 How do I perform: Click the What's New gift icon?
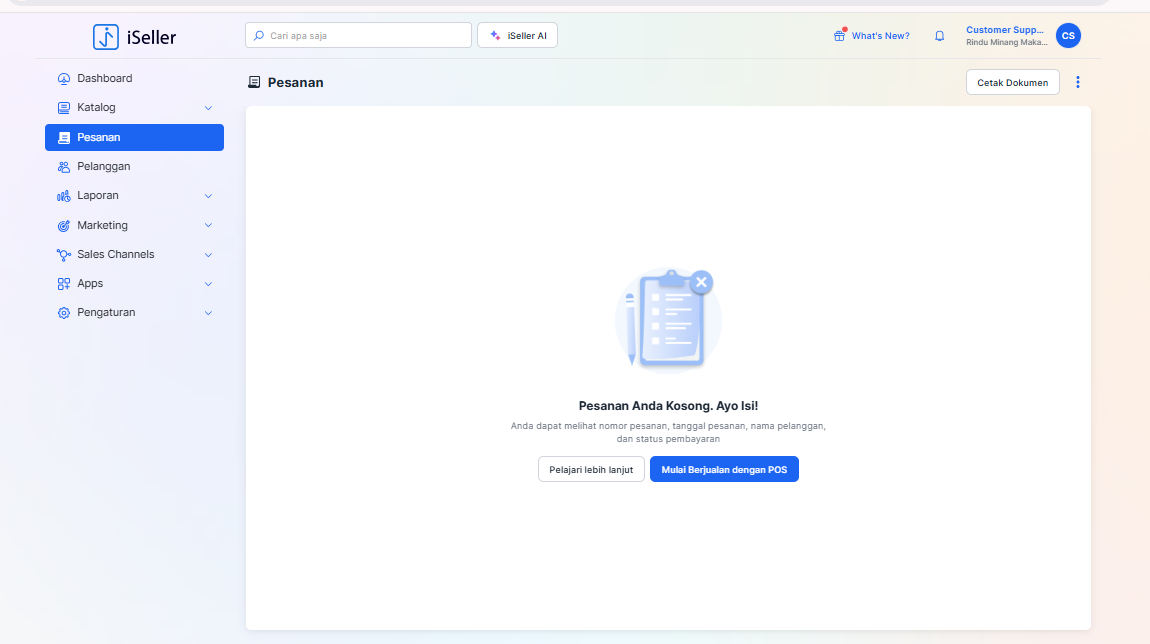click(839, 36)
